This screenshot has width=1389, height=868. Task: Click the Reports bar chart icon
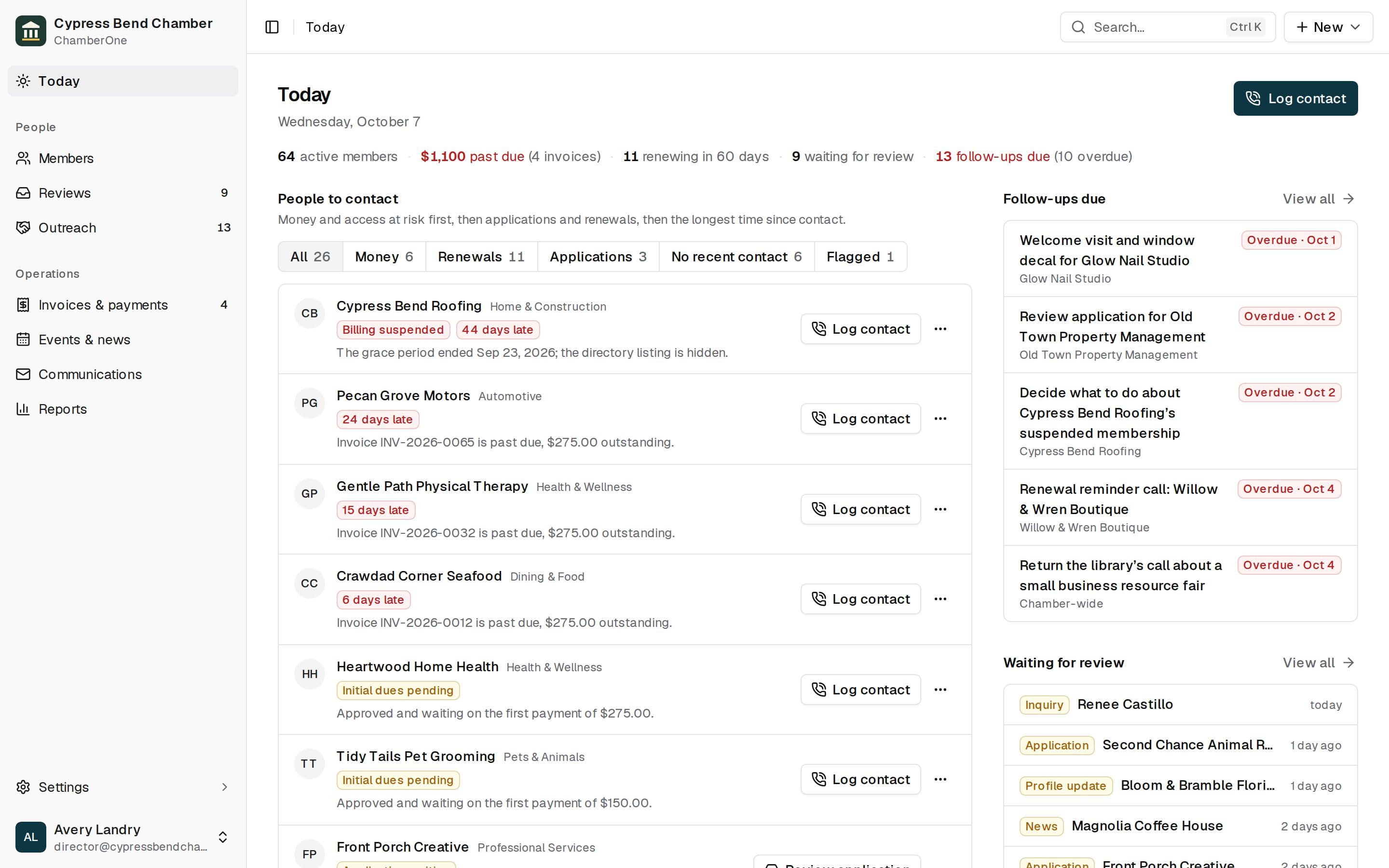(x=23, y=409)
